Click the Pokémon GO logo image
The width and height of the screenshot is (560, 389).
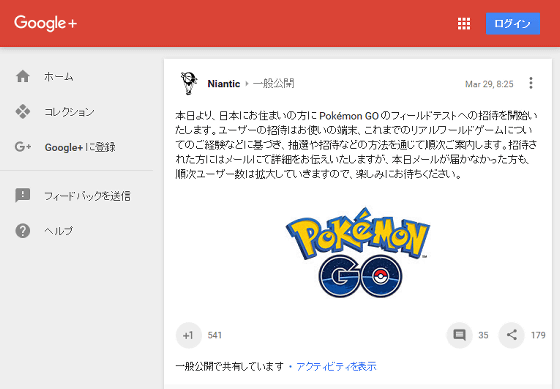[358, 252]
